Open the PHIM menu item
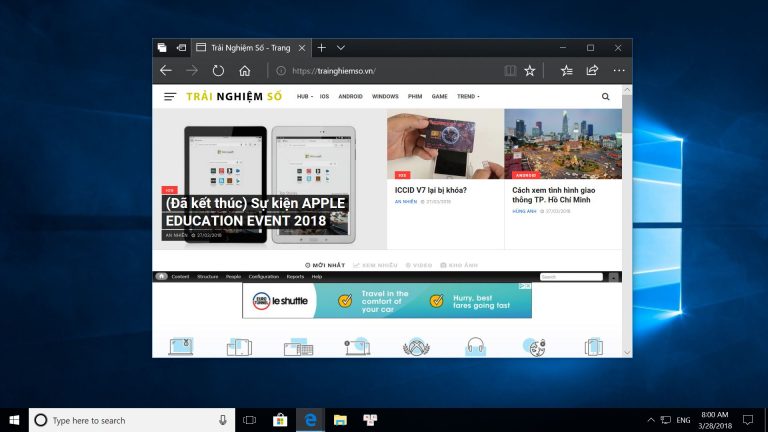The width and height of the screenshot is (768, 432). (x=415, y=96)
